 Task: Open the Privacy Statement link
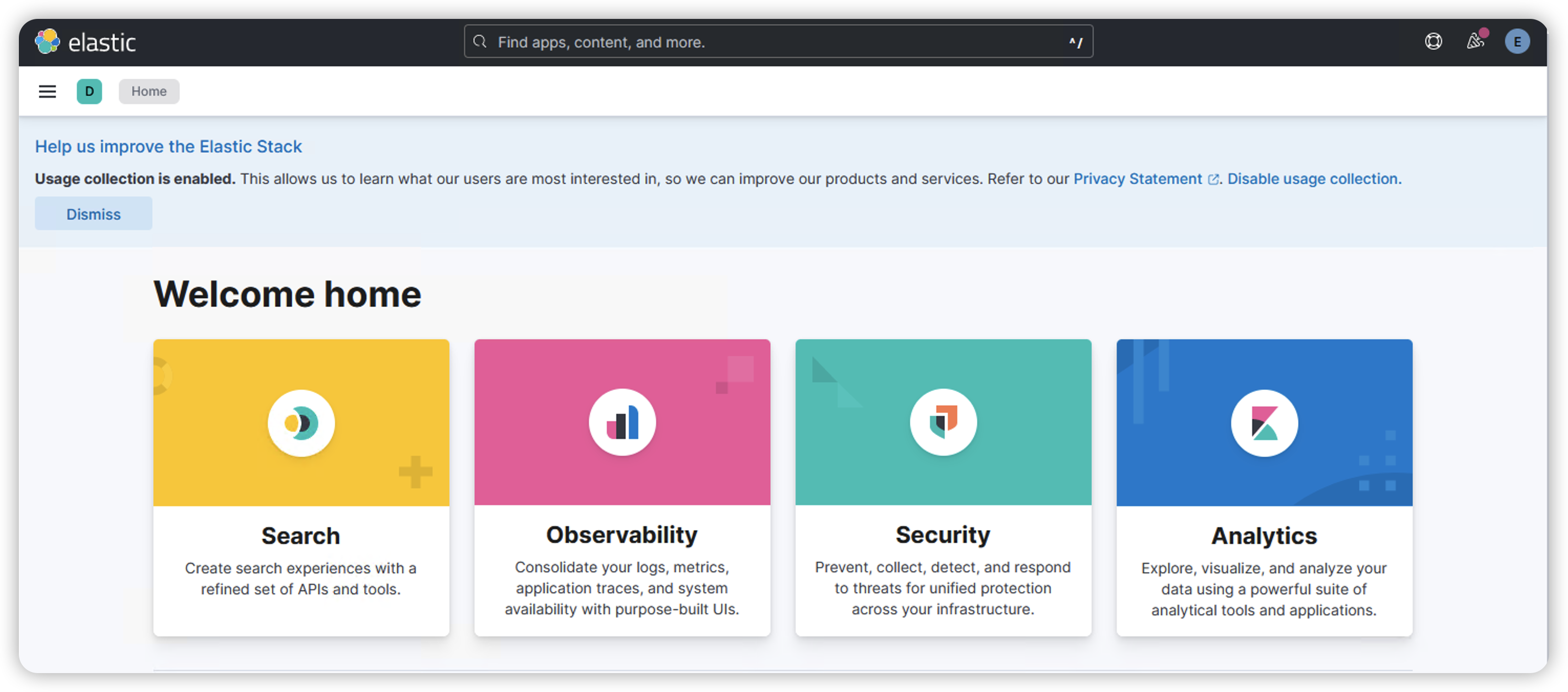1137,179
